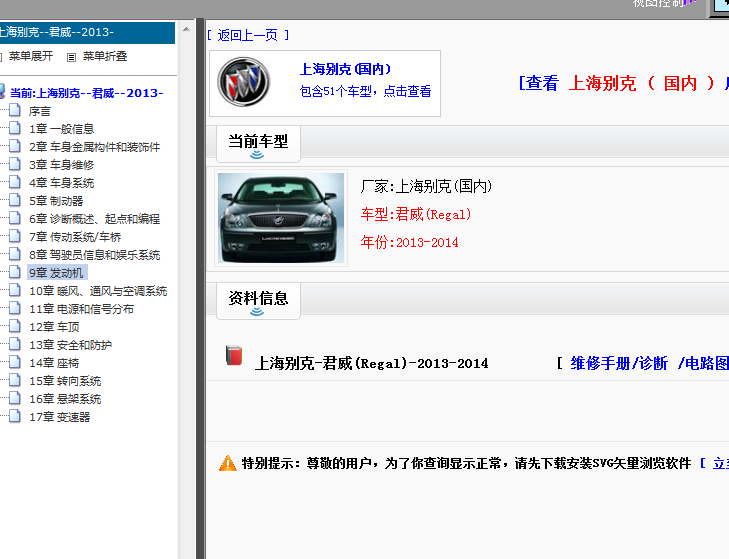Click the page icon beside 10章 暖风
Viewport: 729px width, 559px height.
click(x=15, y=290)
